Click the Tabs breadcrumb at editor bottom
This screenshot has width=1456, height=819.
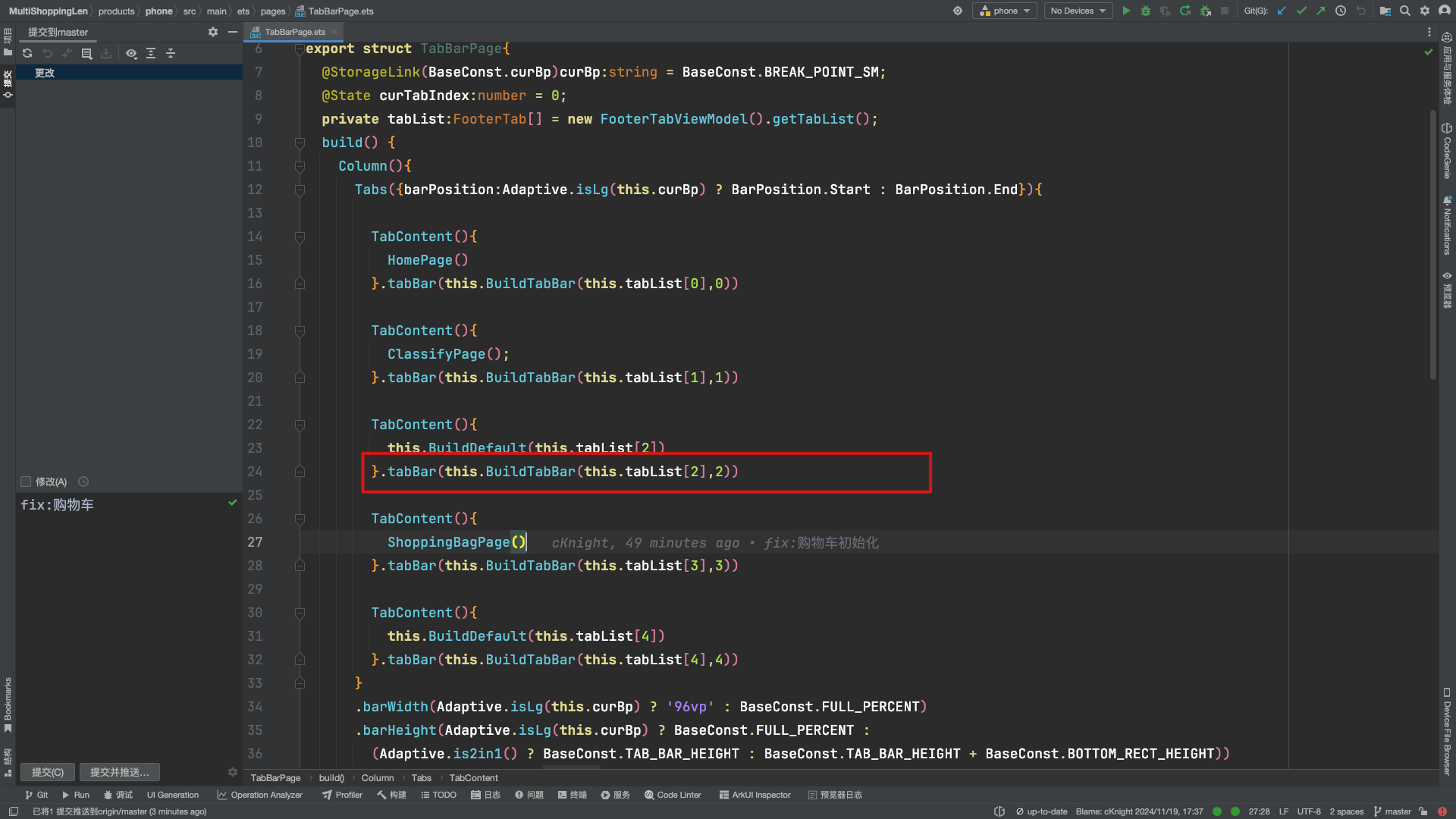pyautogui.click(x=421, y=778)
